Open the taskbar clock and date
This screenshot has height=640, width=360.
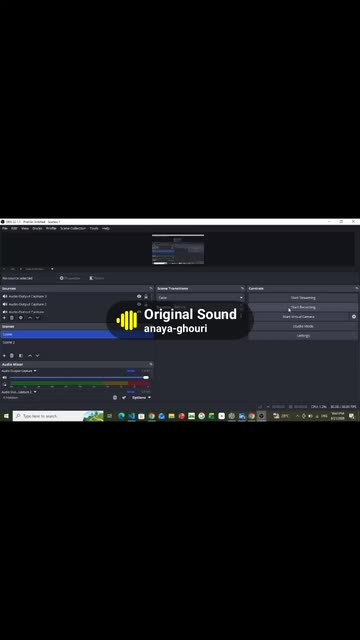click(338, 416)
